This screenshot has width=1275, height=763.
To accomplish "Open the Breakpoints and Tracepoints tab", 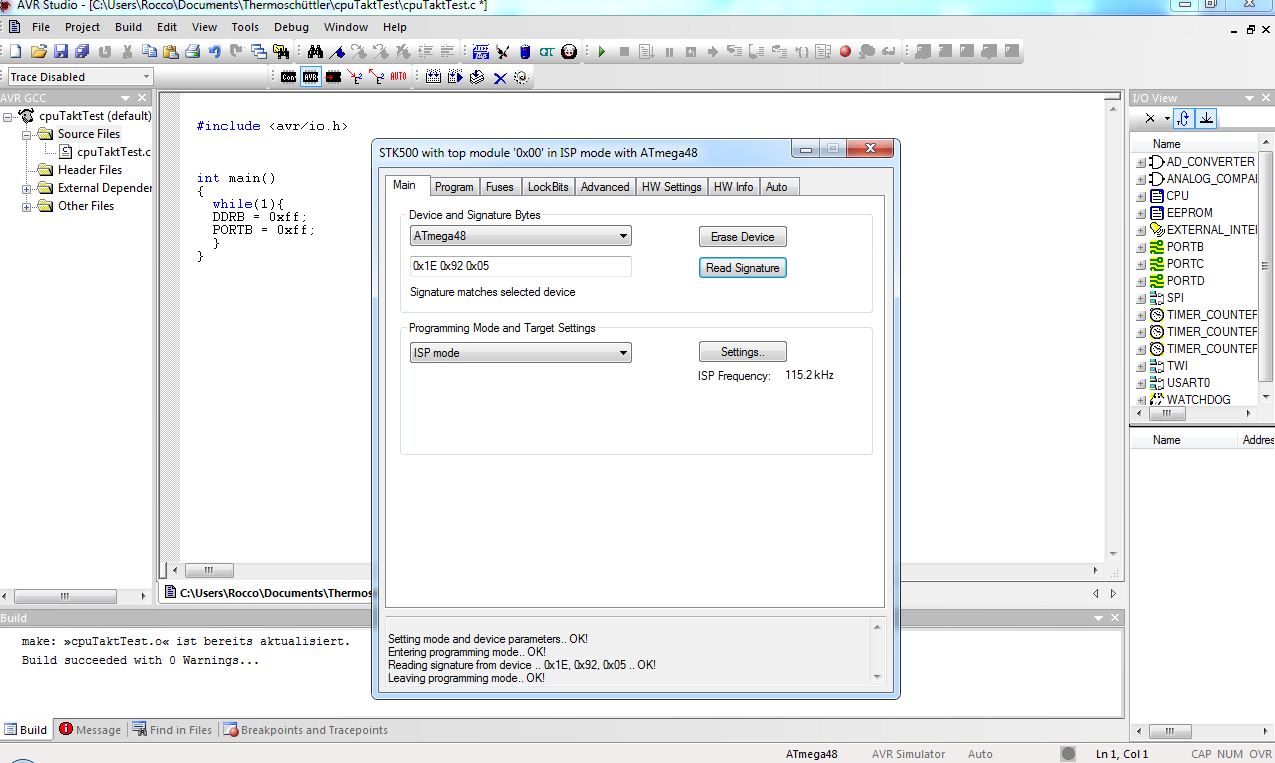I will pos(305,730).
